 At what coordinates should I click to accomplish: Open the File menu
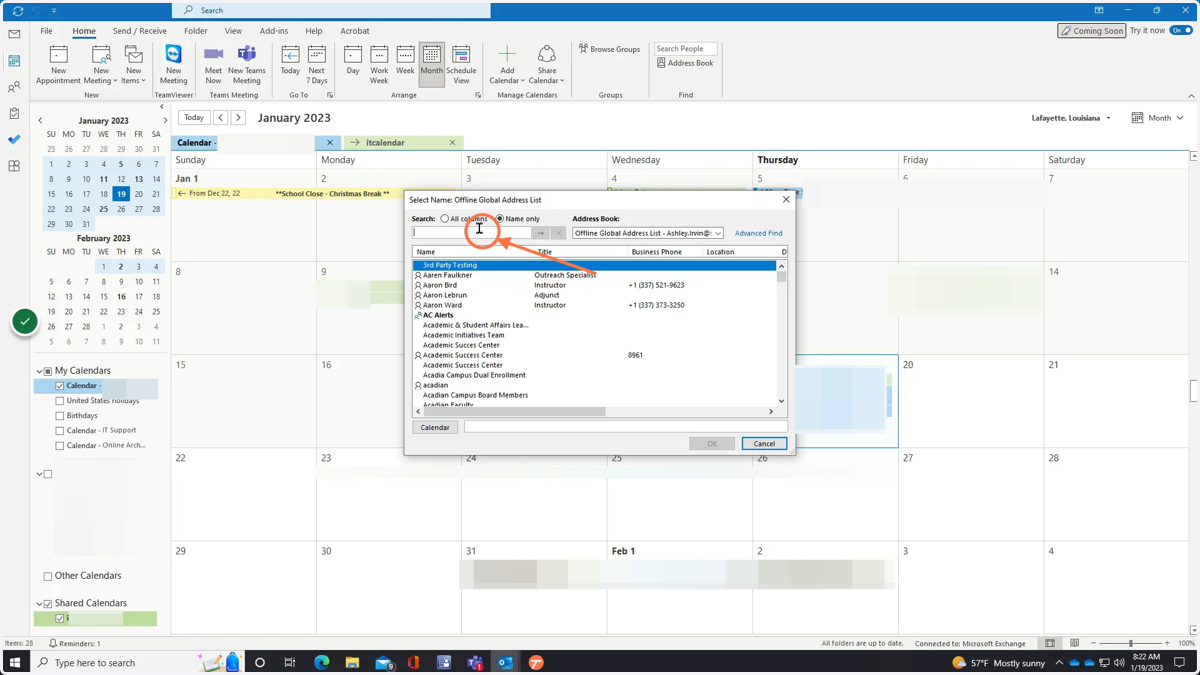[46, 31]
